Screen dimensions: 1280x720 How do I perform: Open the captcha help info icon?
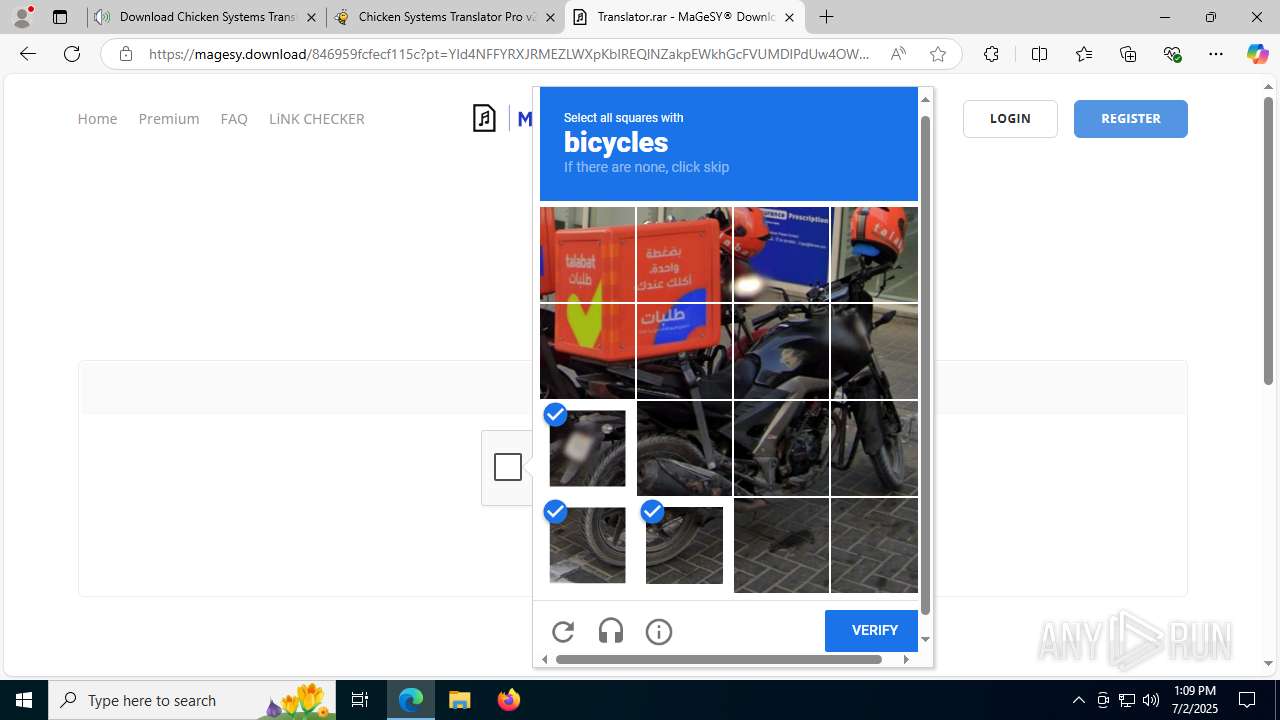[659, 631]
